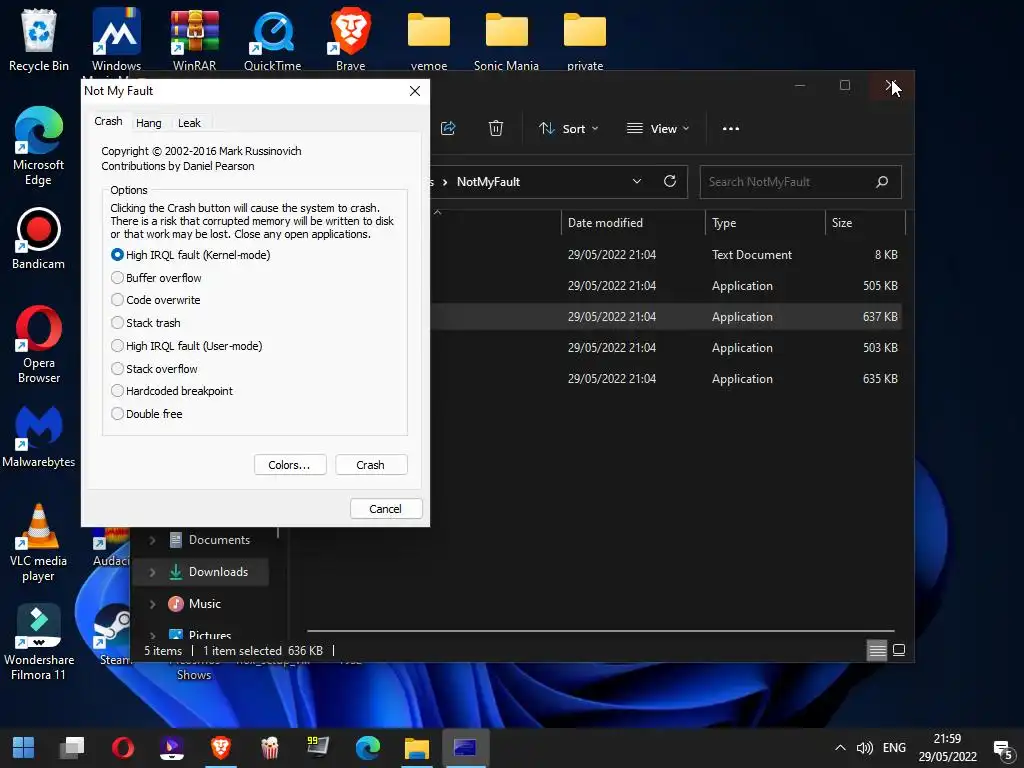Launch the Opera Browser desktop shortcut

(x=39, y=344)
